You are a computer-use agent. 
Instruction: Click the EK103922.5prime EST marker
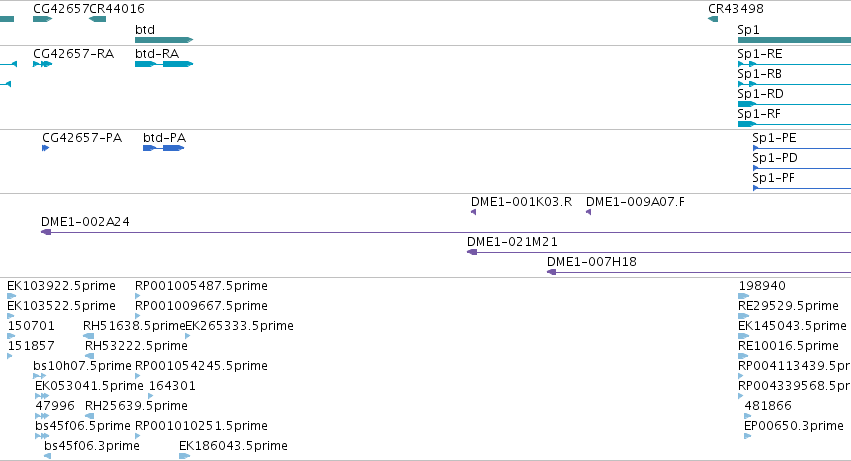(x=11, y=296)
